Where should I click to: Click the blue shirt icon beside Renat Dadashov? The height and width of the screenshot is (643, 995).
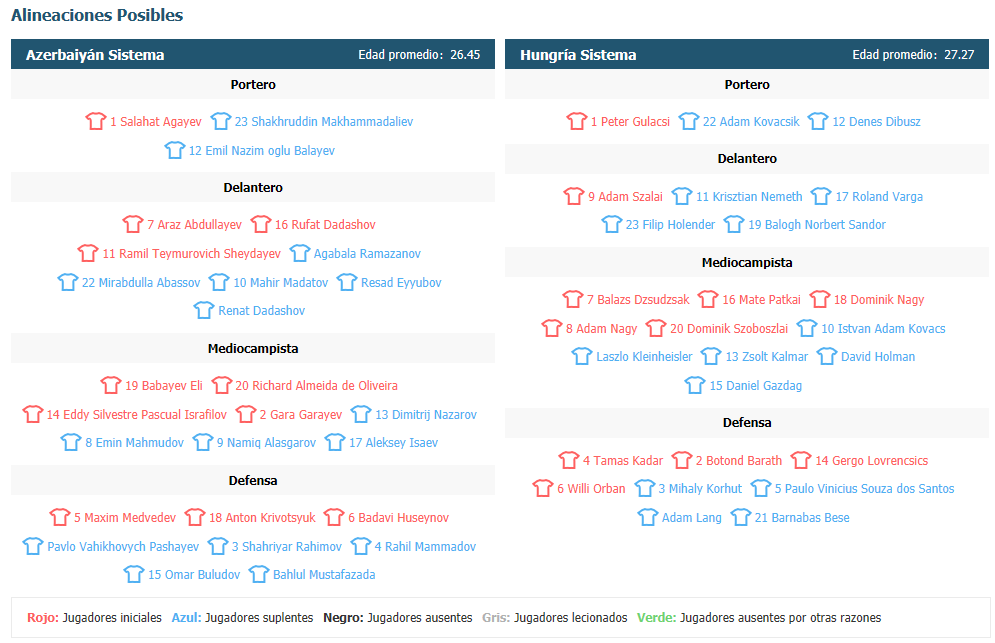(x=204, y=310)
